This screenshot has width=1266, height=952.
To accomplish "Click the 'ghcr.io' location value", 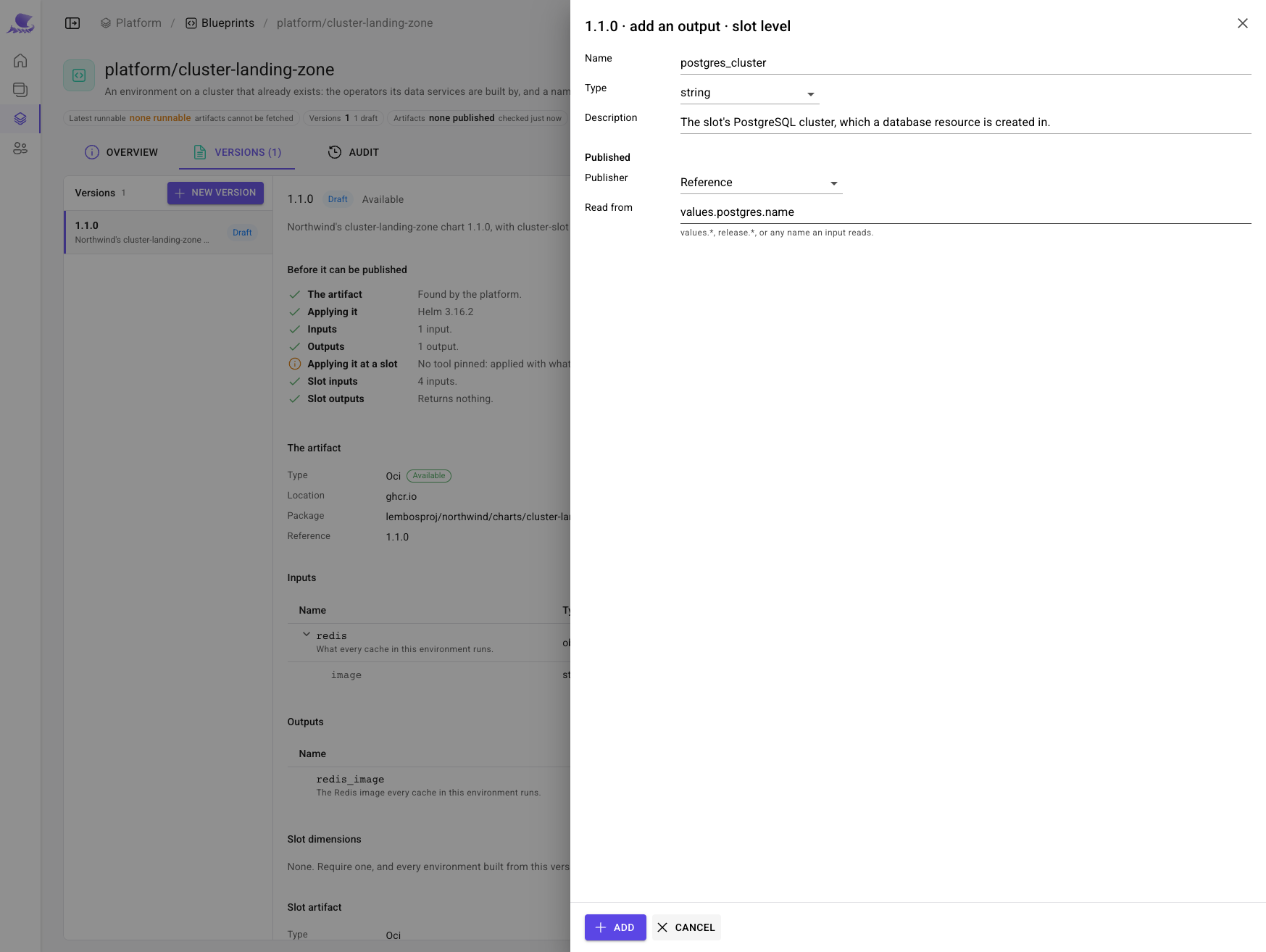I will (401, 496).
